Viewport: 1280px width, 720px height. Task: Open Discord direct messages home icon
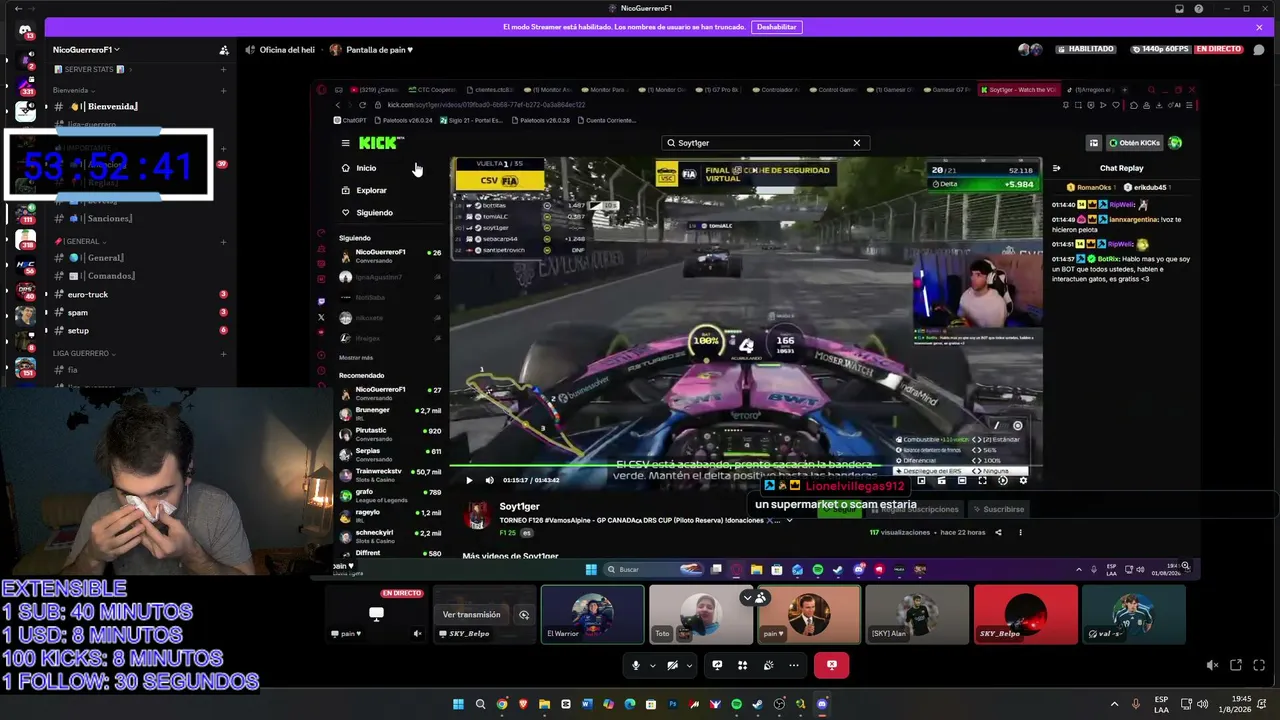tap(25, 31)
